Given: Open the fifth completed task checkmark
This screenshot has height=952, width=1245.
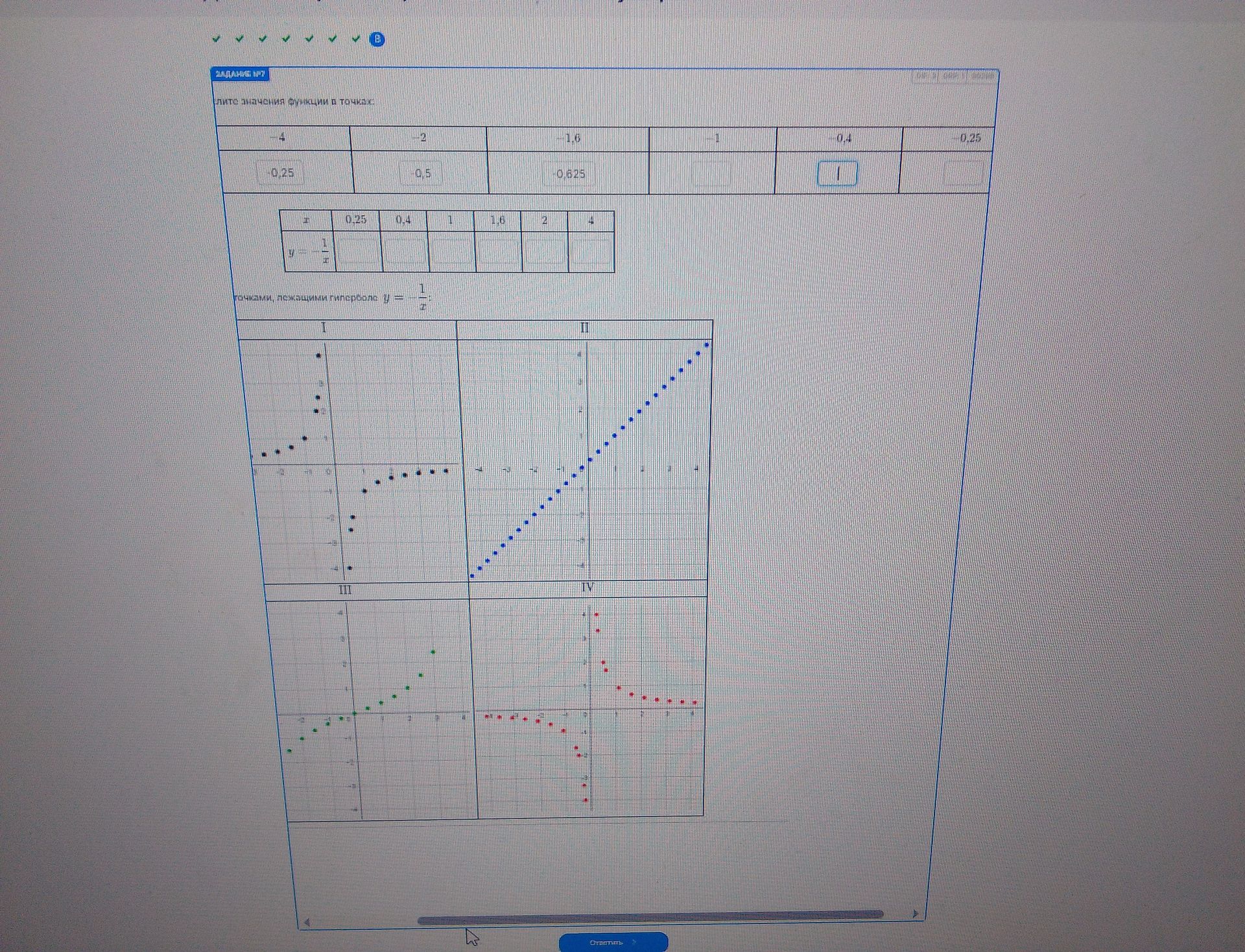Looking at the screenshot, I should pyautogui.click(x=309, y=39).
